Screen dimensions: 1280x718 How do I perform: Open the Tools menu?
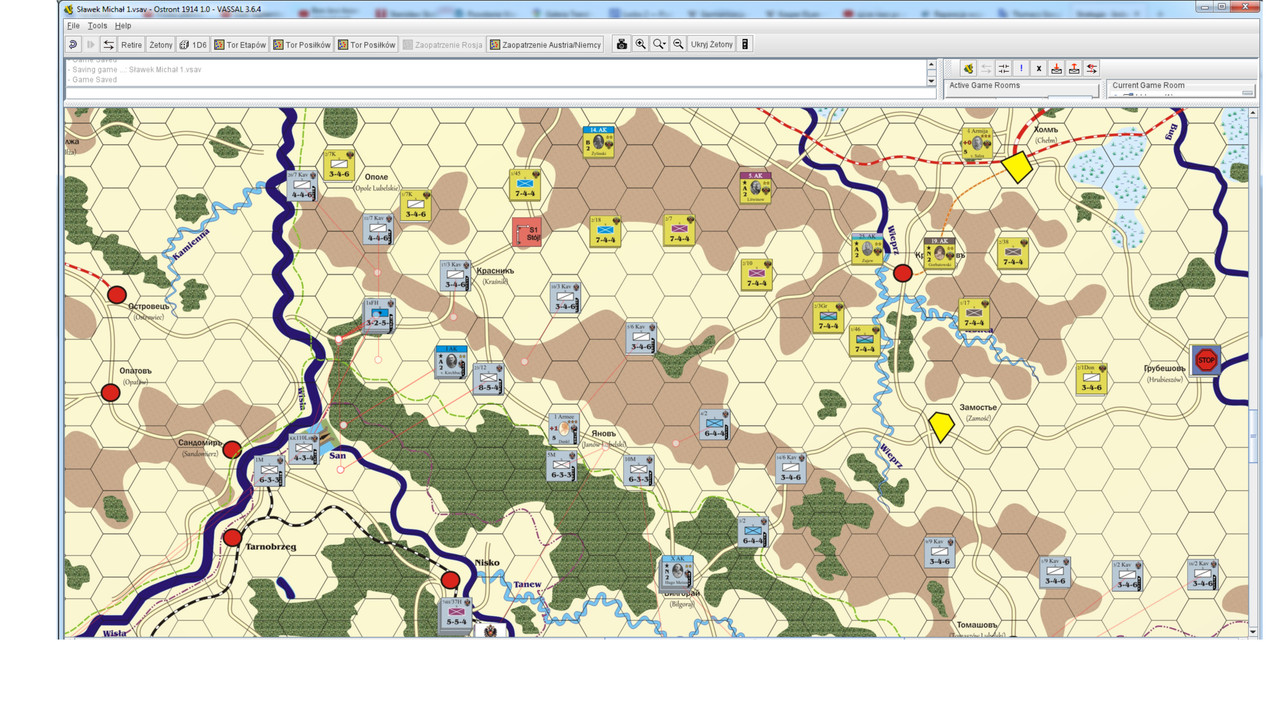point(97,25)
